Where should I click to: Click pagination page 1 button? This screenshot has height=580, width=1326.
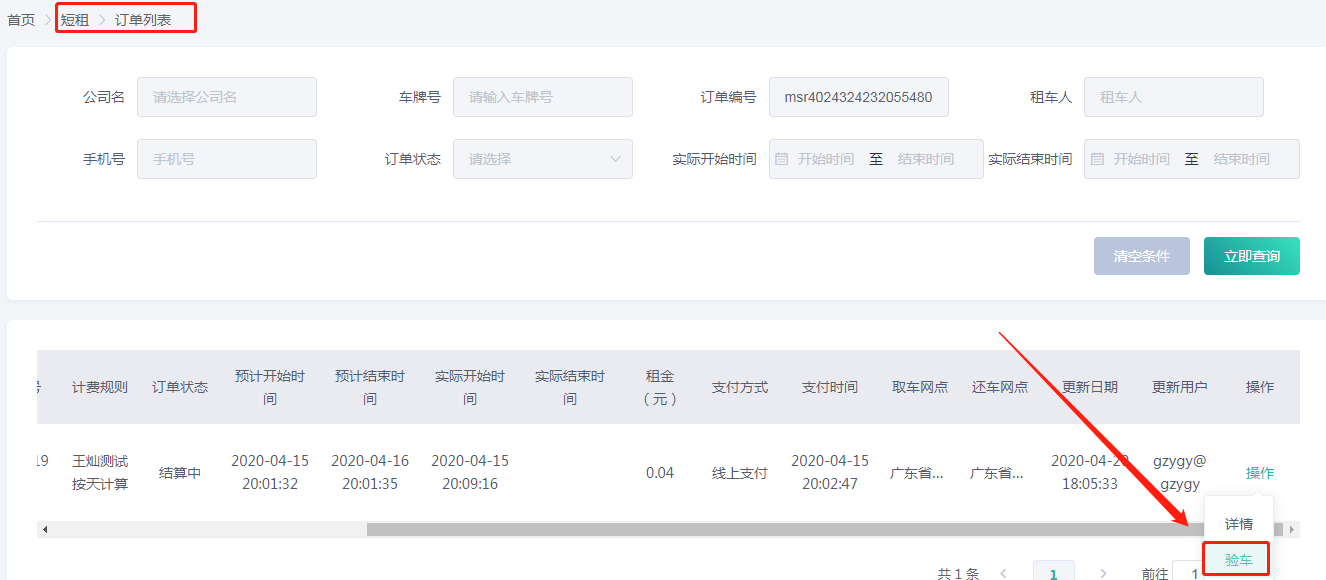click(1053, 574)
